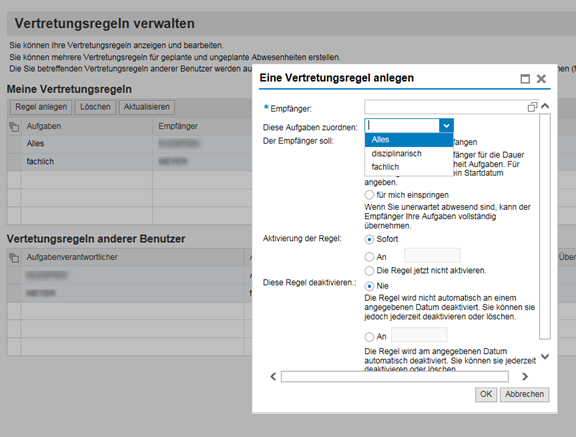Screen dimensions: 576x437
Task: Click Empfänger column header in table
Action: click(202, 127)
